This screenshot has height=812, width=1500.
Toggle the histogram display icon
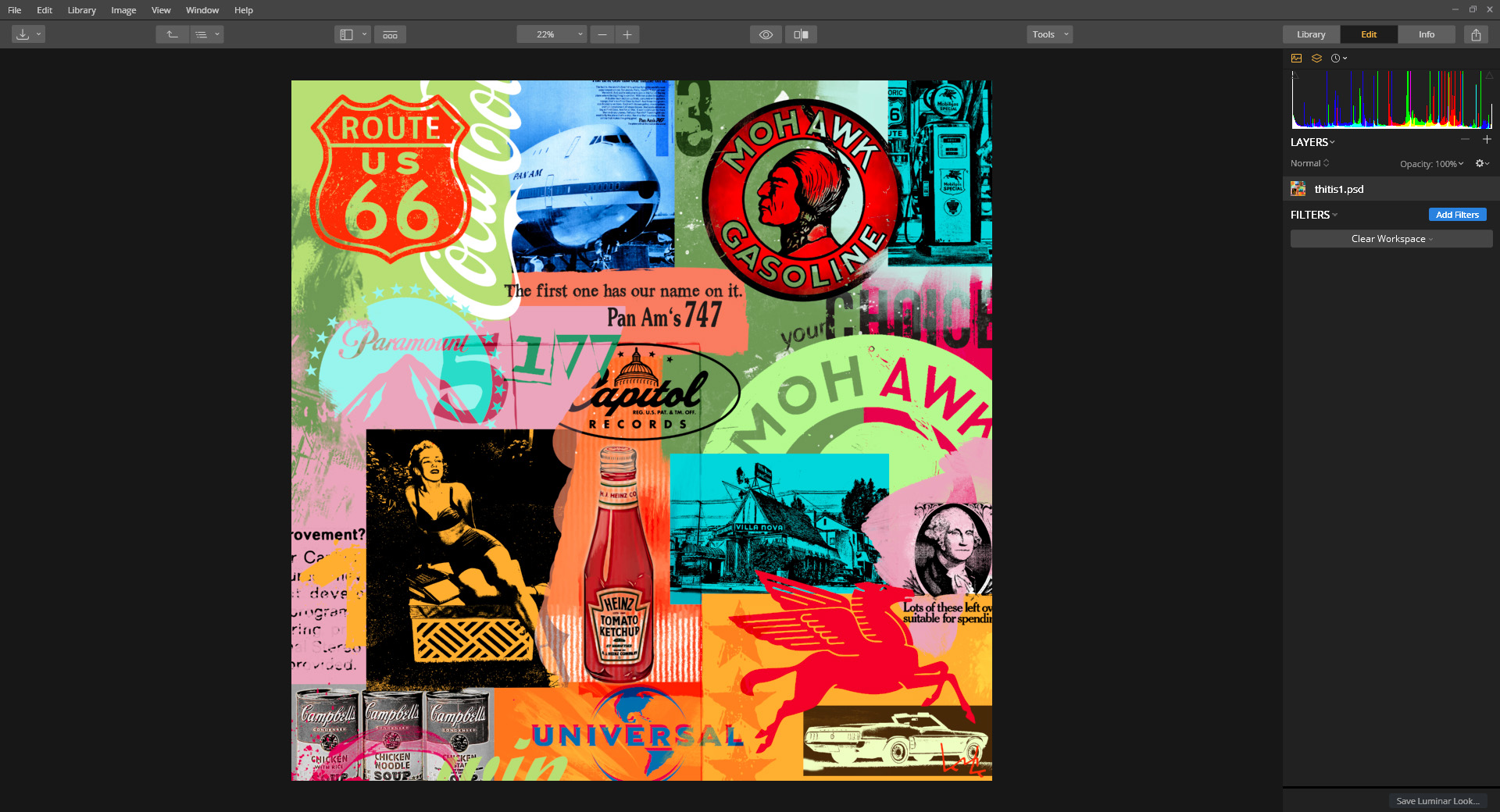[1297, 59]
